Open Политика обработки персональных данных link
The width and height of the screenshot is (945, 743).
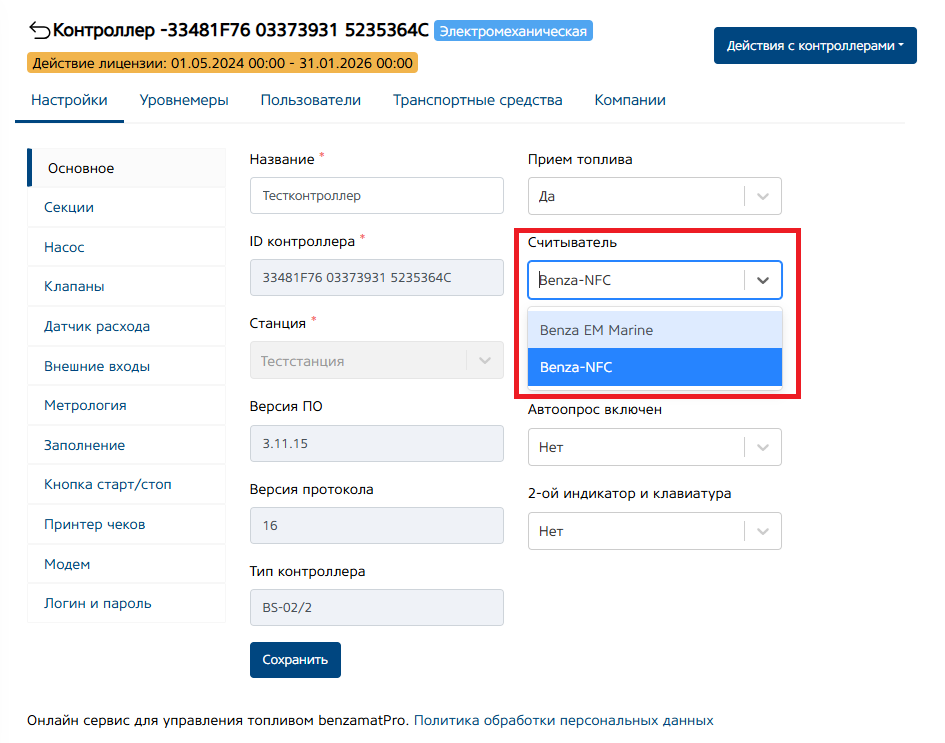click(563, 720)
